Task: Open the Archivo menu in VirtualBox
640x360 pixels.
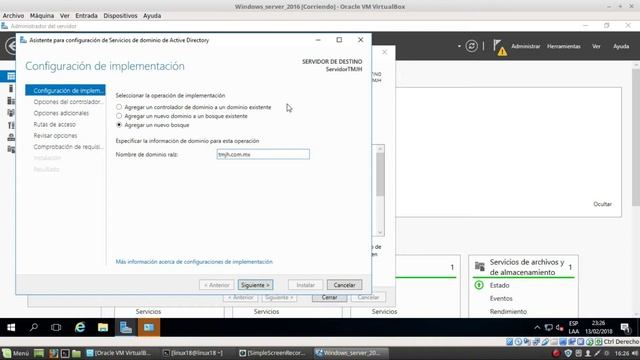Action: click(13, 16)
